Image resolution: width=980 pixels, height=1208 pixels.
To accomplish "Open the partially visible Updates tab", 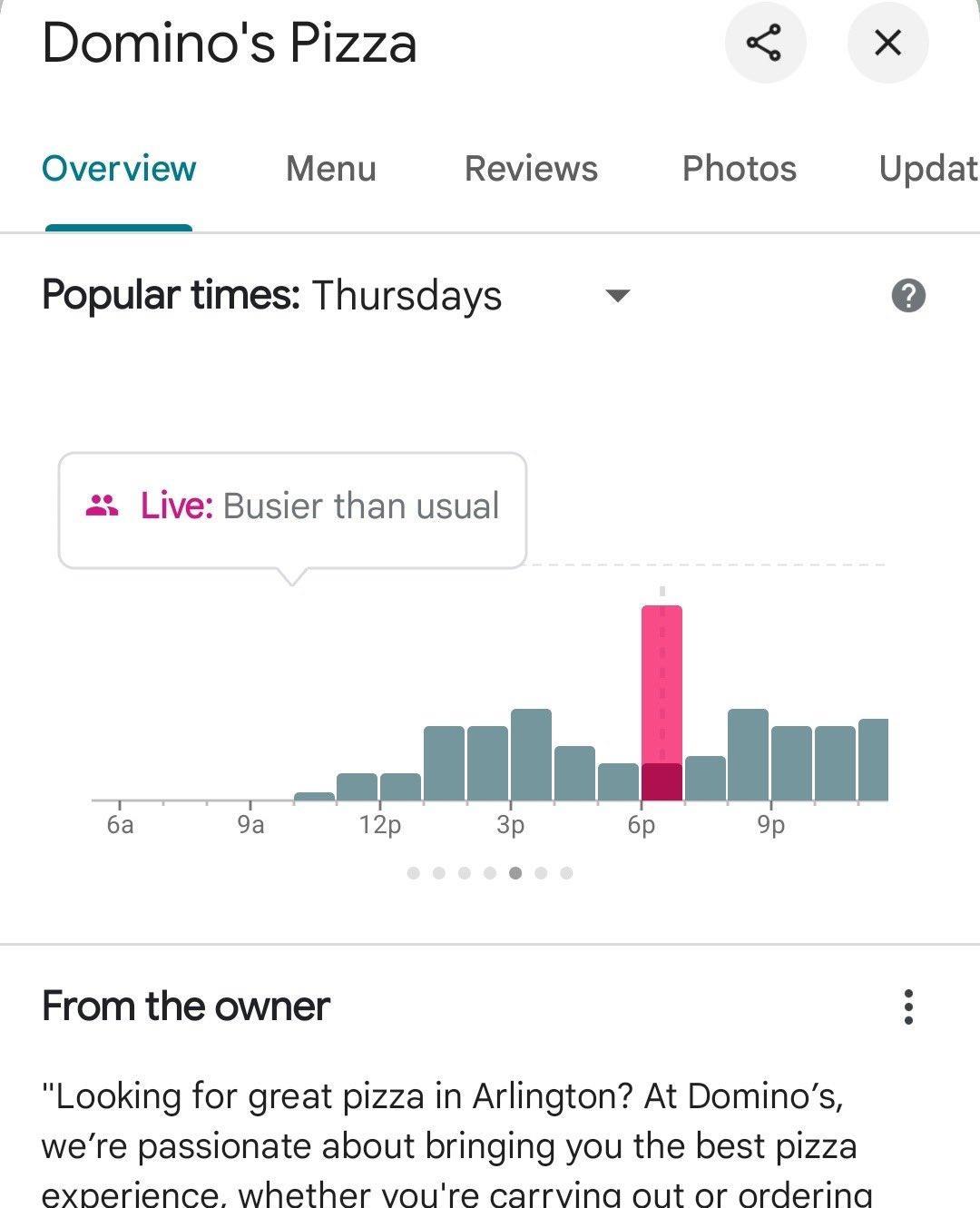I will click(x=929, y=169).
